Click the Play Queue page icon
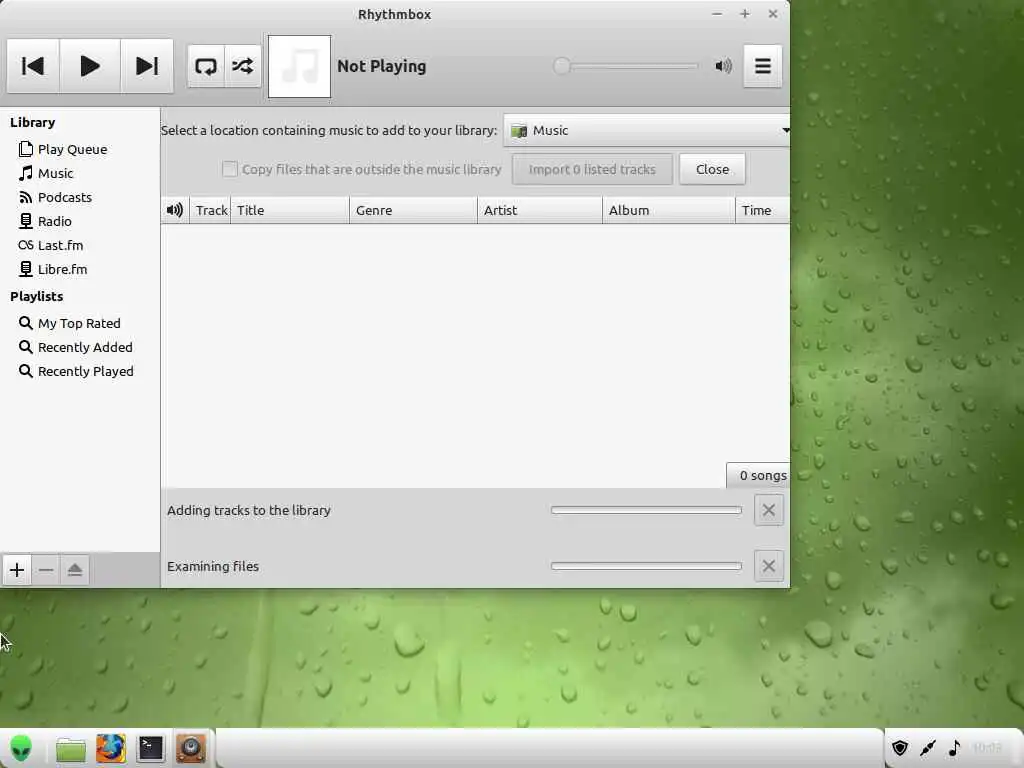 25,149
